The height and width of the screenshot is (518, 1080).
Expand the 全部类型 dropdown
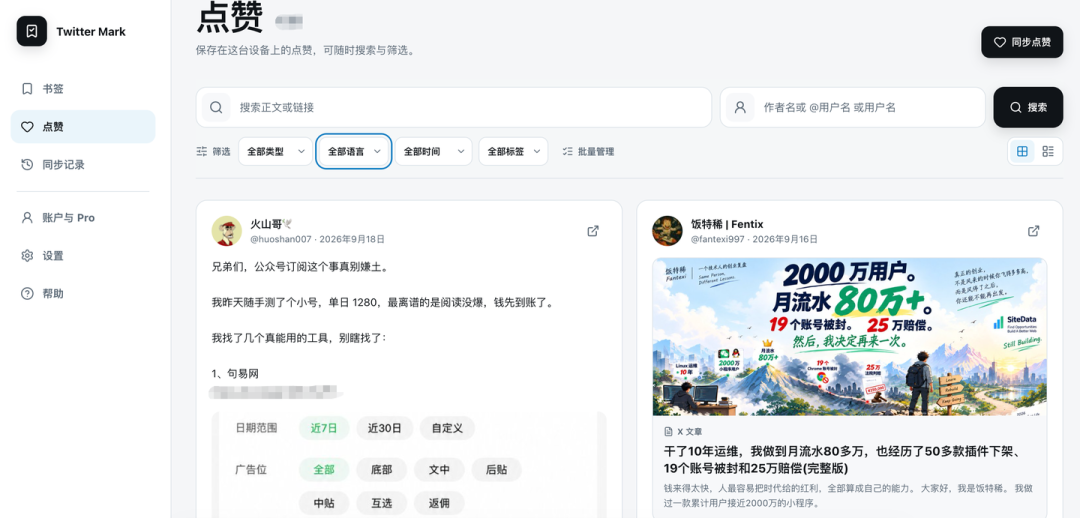(276, 152)
